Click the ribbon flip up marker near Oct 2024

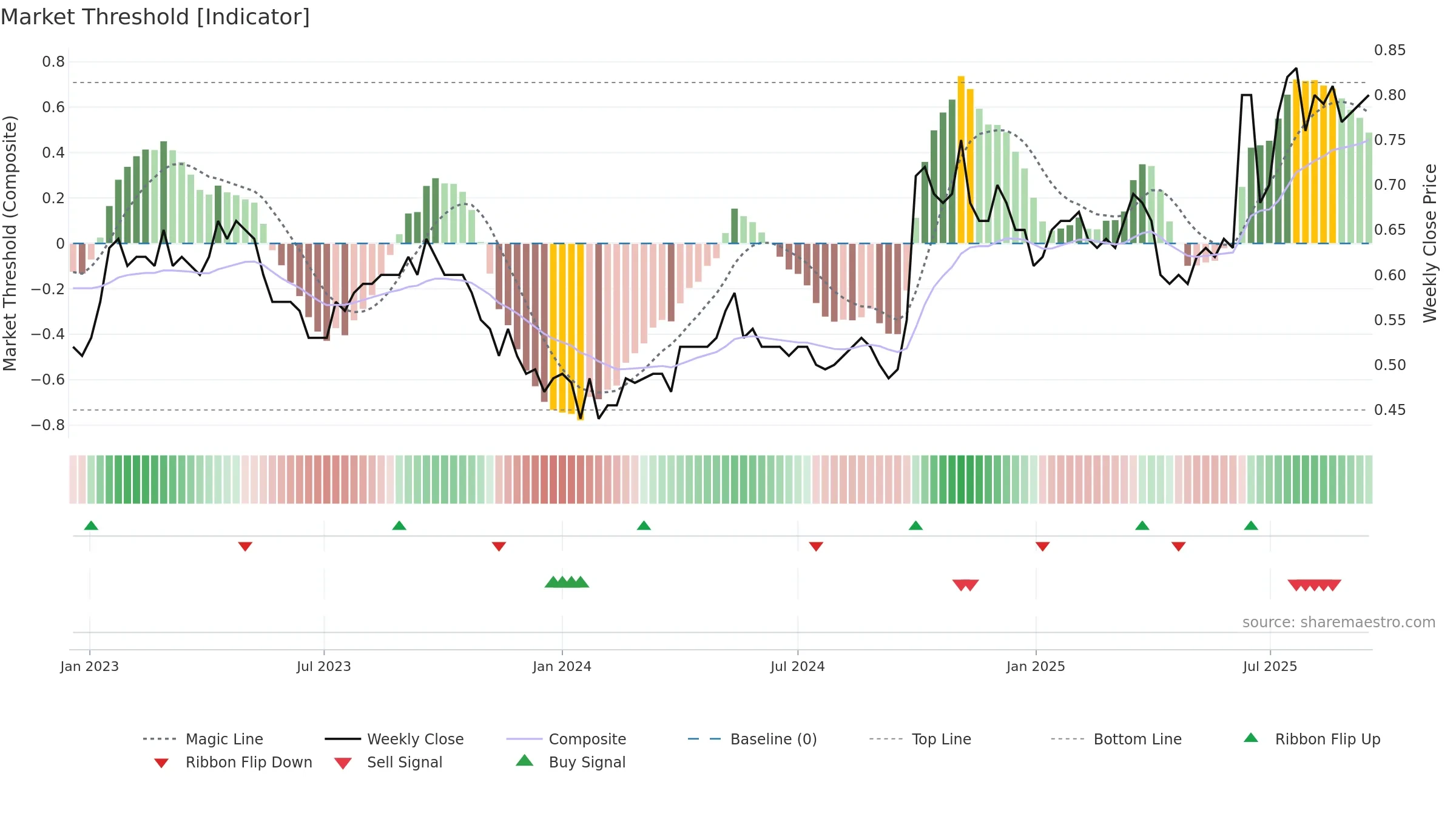click(x=915, y=525)
